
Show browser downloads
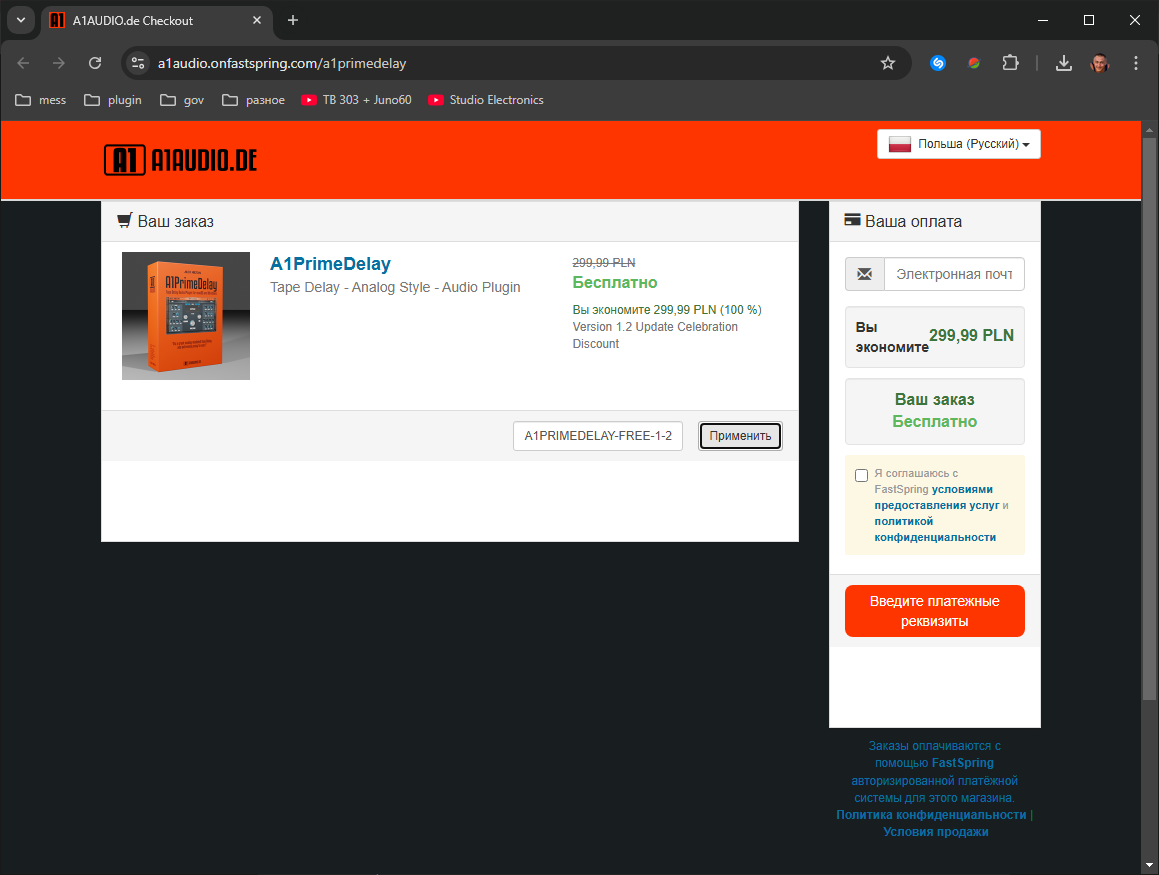pos(1063,63)
